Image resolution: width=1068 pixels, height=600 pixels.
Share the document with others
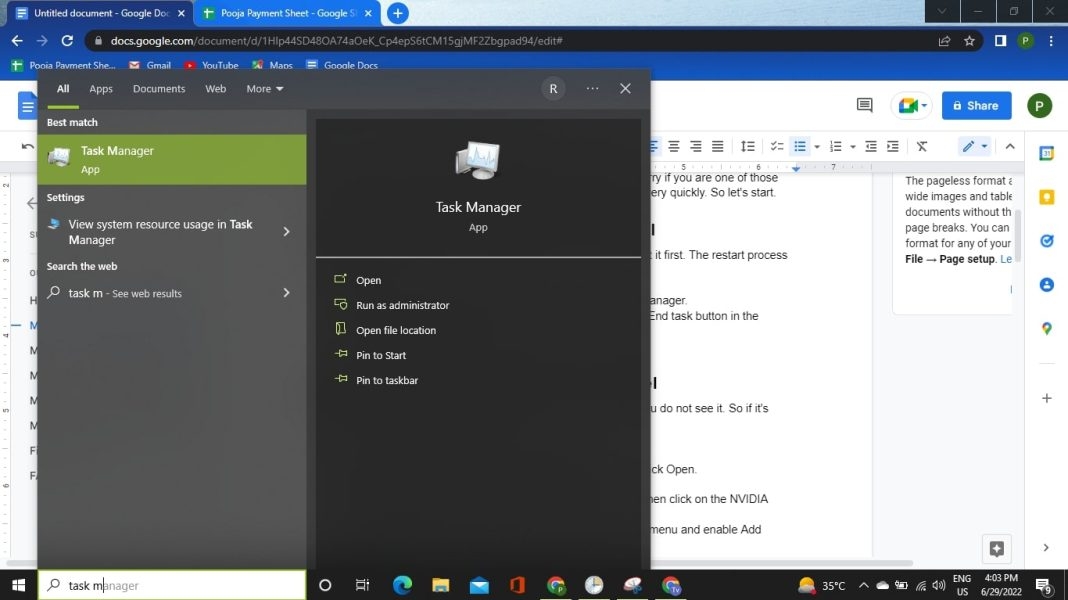pyautogui.click(x=975, y=105)
